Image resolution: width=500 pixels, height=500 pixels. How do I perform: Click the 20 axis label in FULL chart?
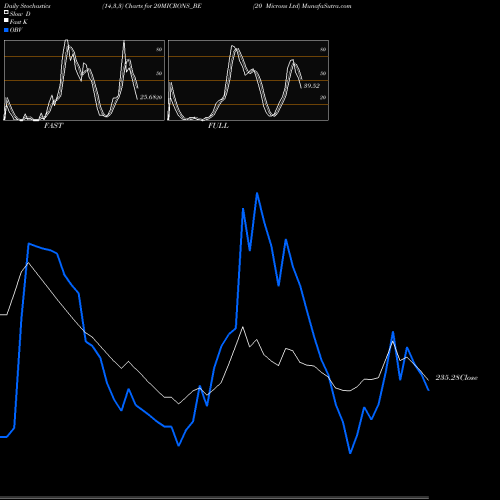[x=323, y=97]
